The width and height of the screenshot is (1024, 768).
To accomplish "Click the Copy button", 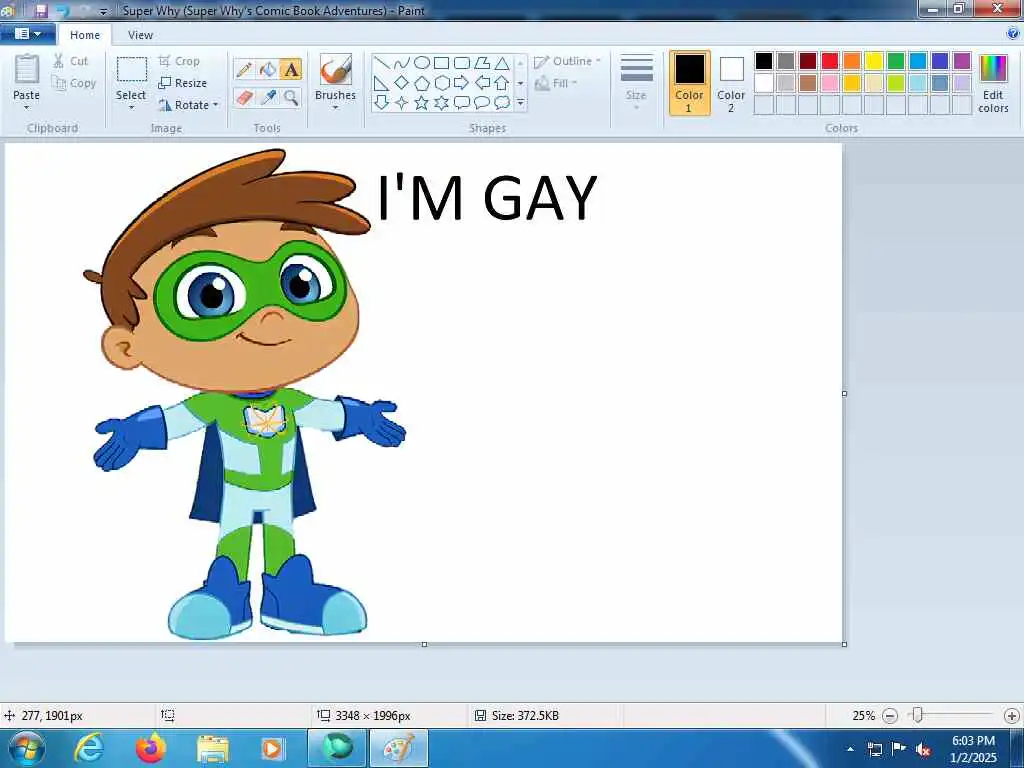I will (x=74, y=83).
